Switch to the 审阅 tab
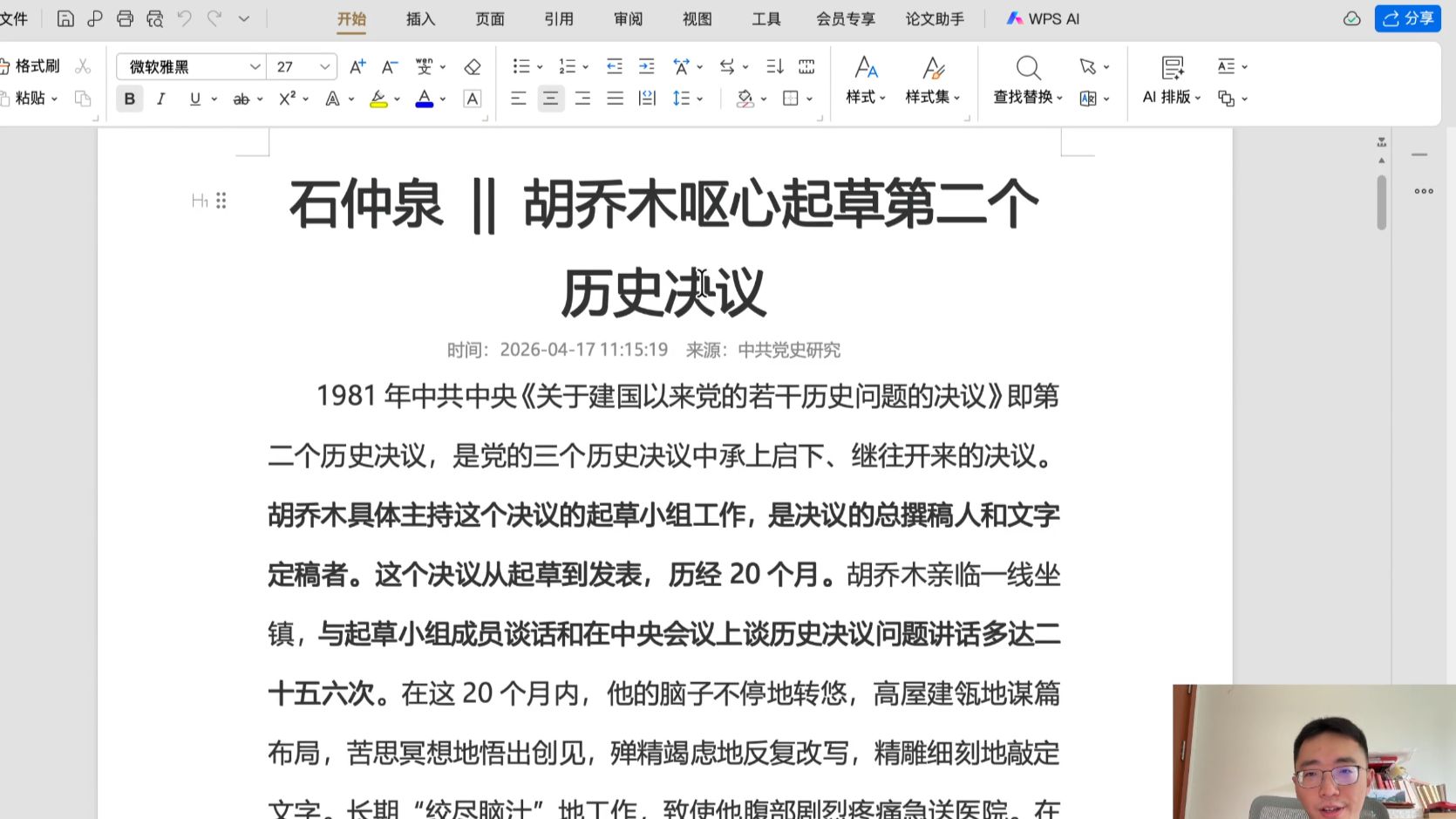Screen dimensions: 1456x819 628,18
